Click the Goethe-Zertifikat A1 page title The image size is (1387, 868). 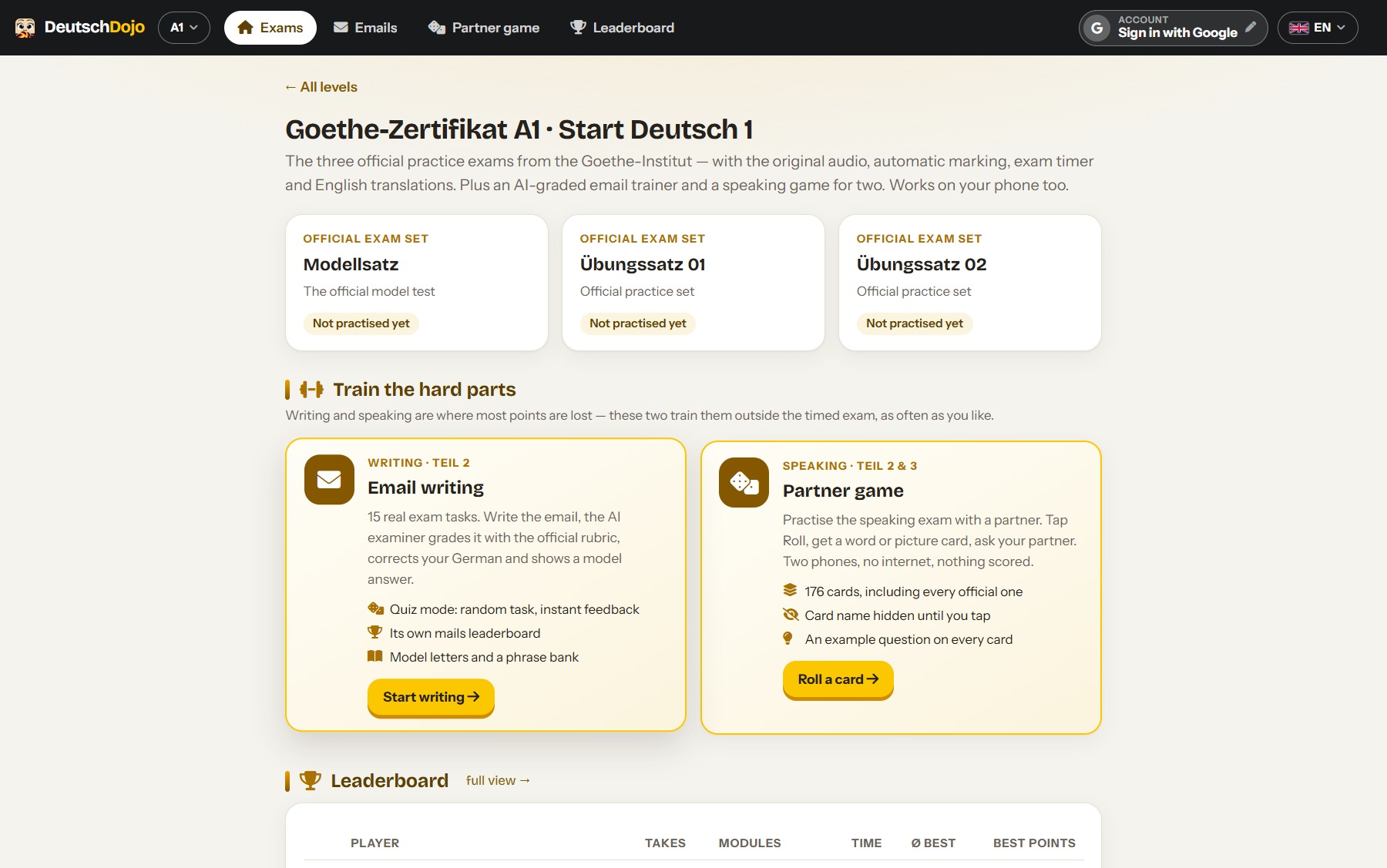coord(519,129)
